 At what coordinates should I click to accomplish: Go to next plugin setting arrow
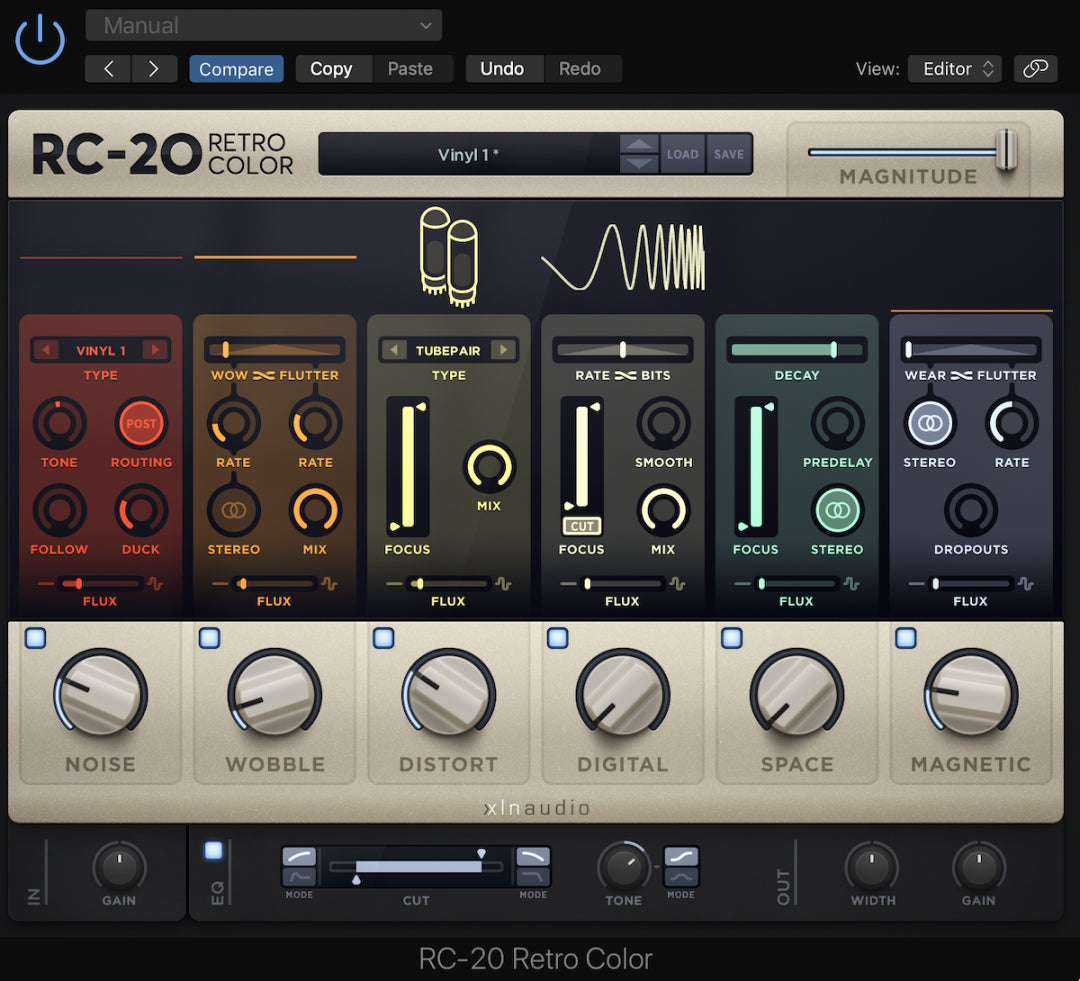(154, 69)
